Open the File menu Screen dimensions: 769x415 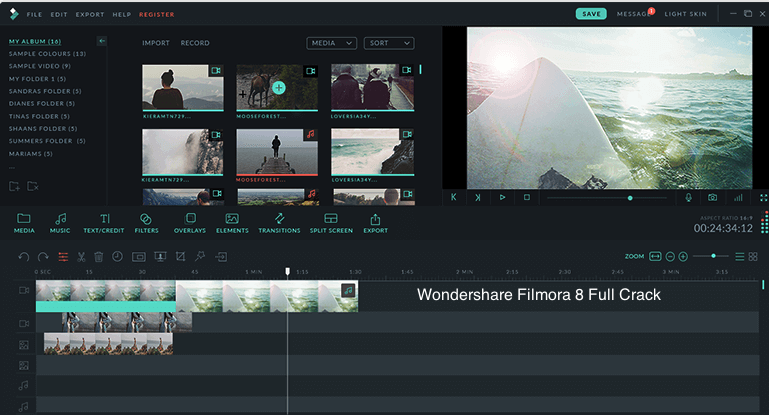[34, 15]
